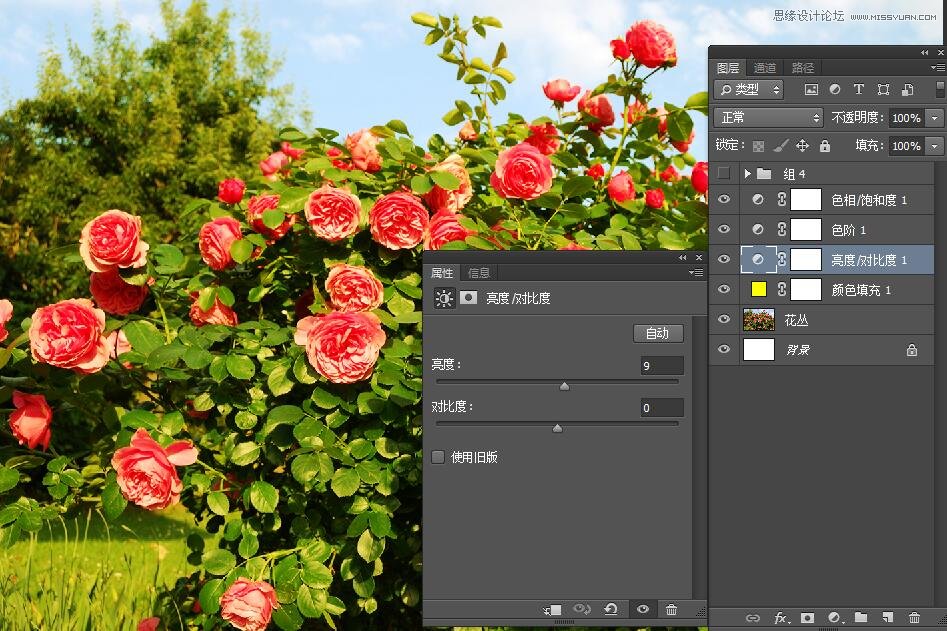The image size is (947, 631).
Task: Click 对比度 value field
Action: point(662,408)
